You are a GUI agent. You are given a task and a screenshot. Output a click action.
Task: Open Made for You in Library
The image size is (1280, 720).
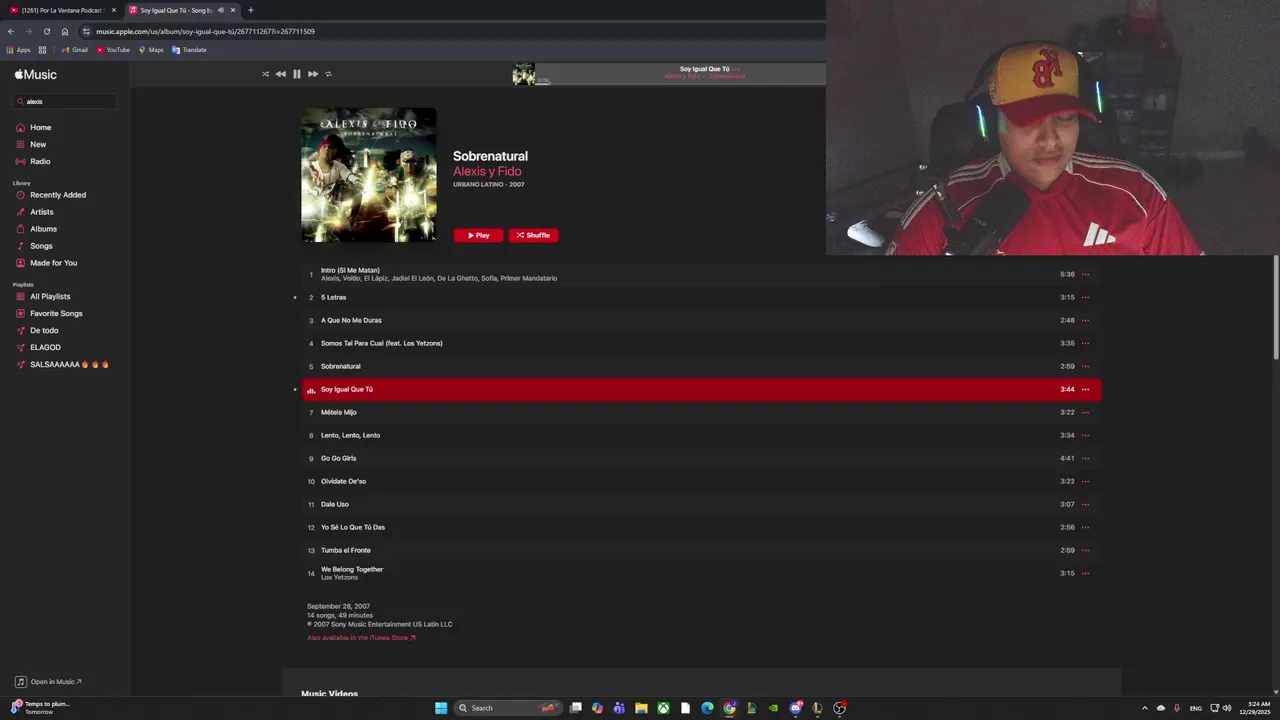pyautogui.click(x=46, y=263)
